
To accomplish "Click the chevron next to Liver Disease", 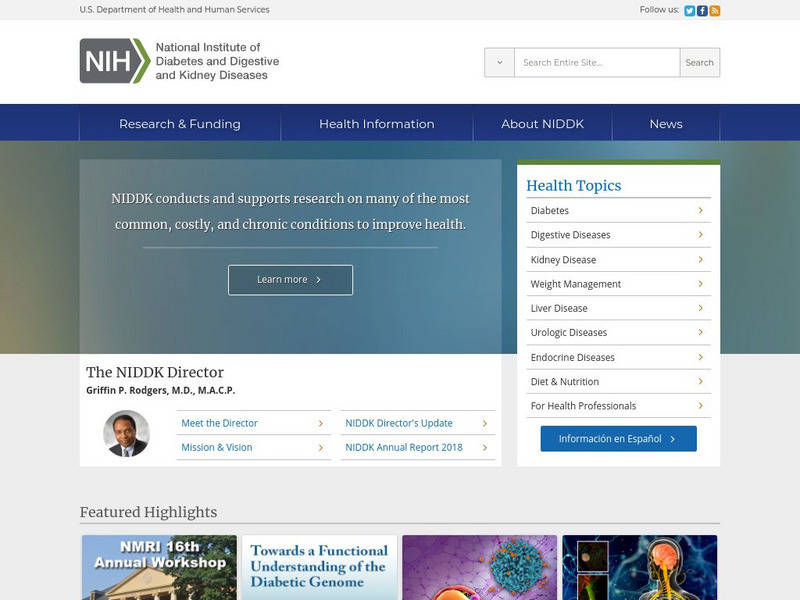I will point(701,308).
